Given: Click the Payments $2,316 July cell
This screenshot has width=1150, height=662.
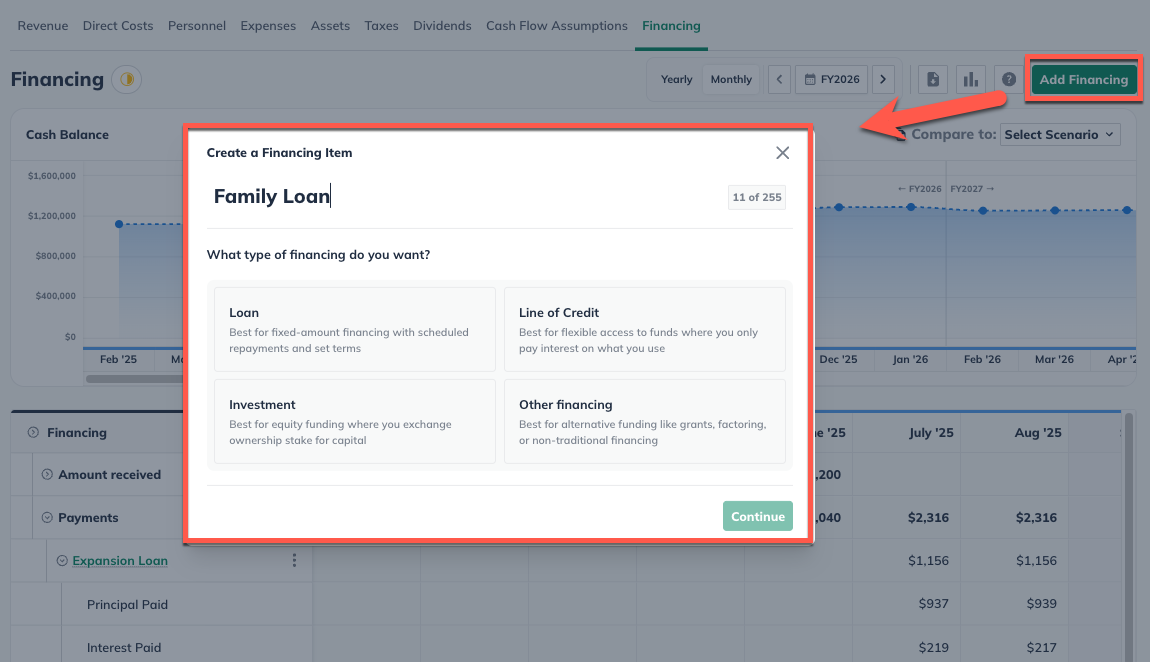Looking at the screenshot, I should (928, 518).
